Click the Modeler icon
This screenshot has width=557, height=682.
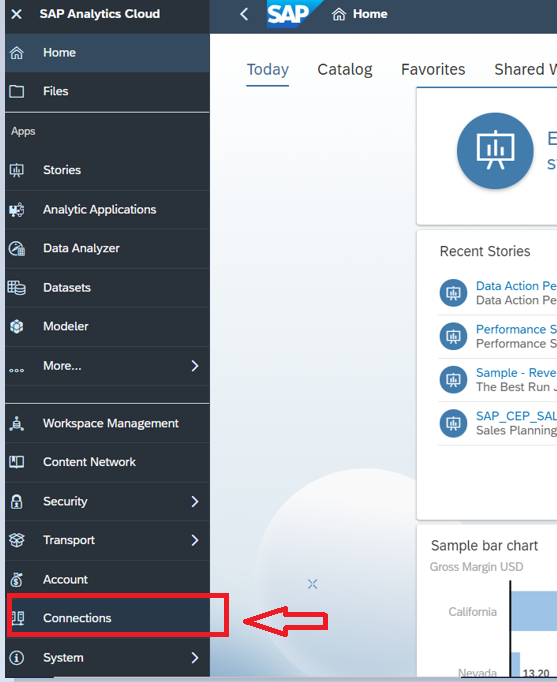17,326
